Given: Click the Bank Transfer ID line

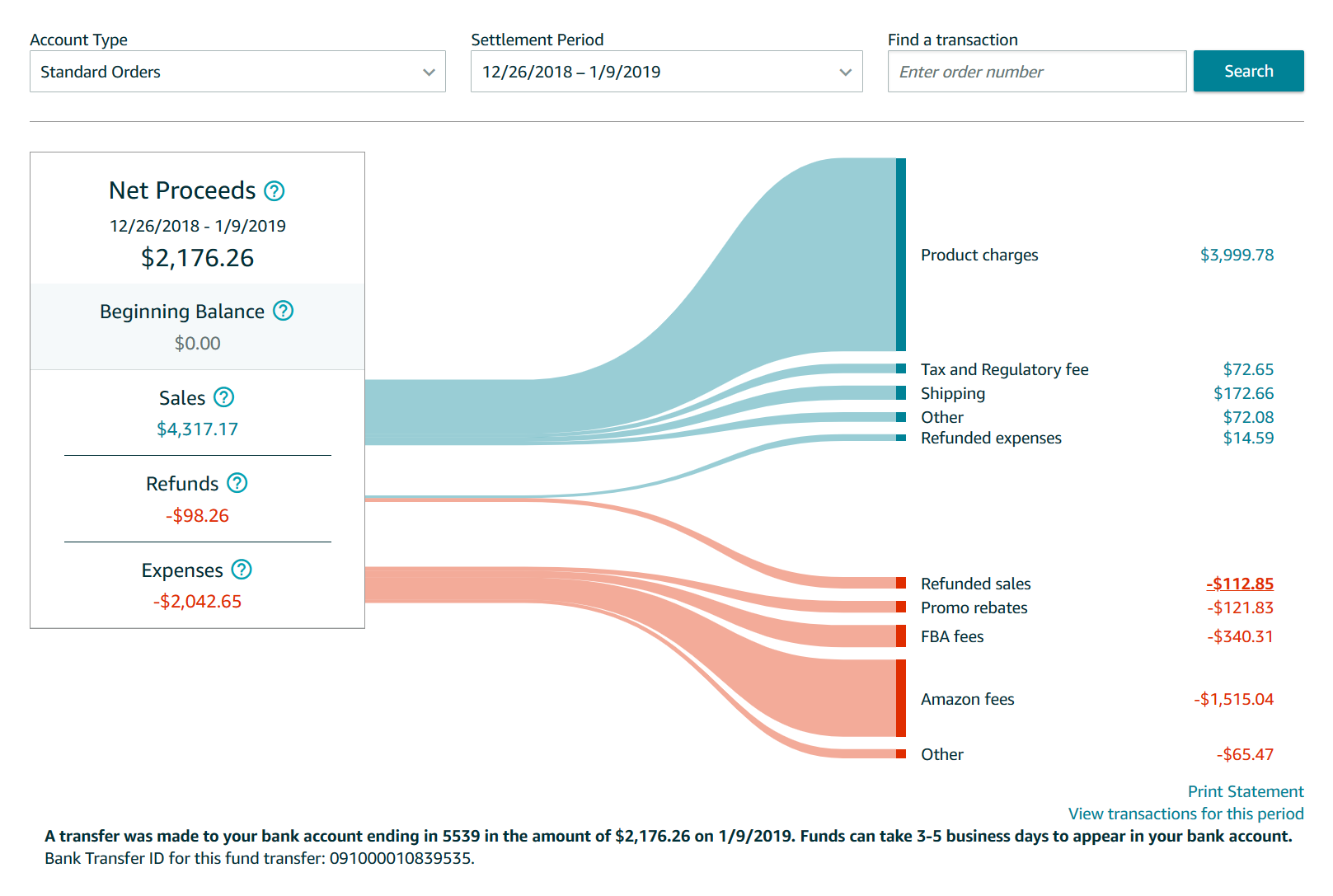Looking at the screenshot, I should click(x=260, y=858).
